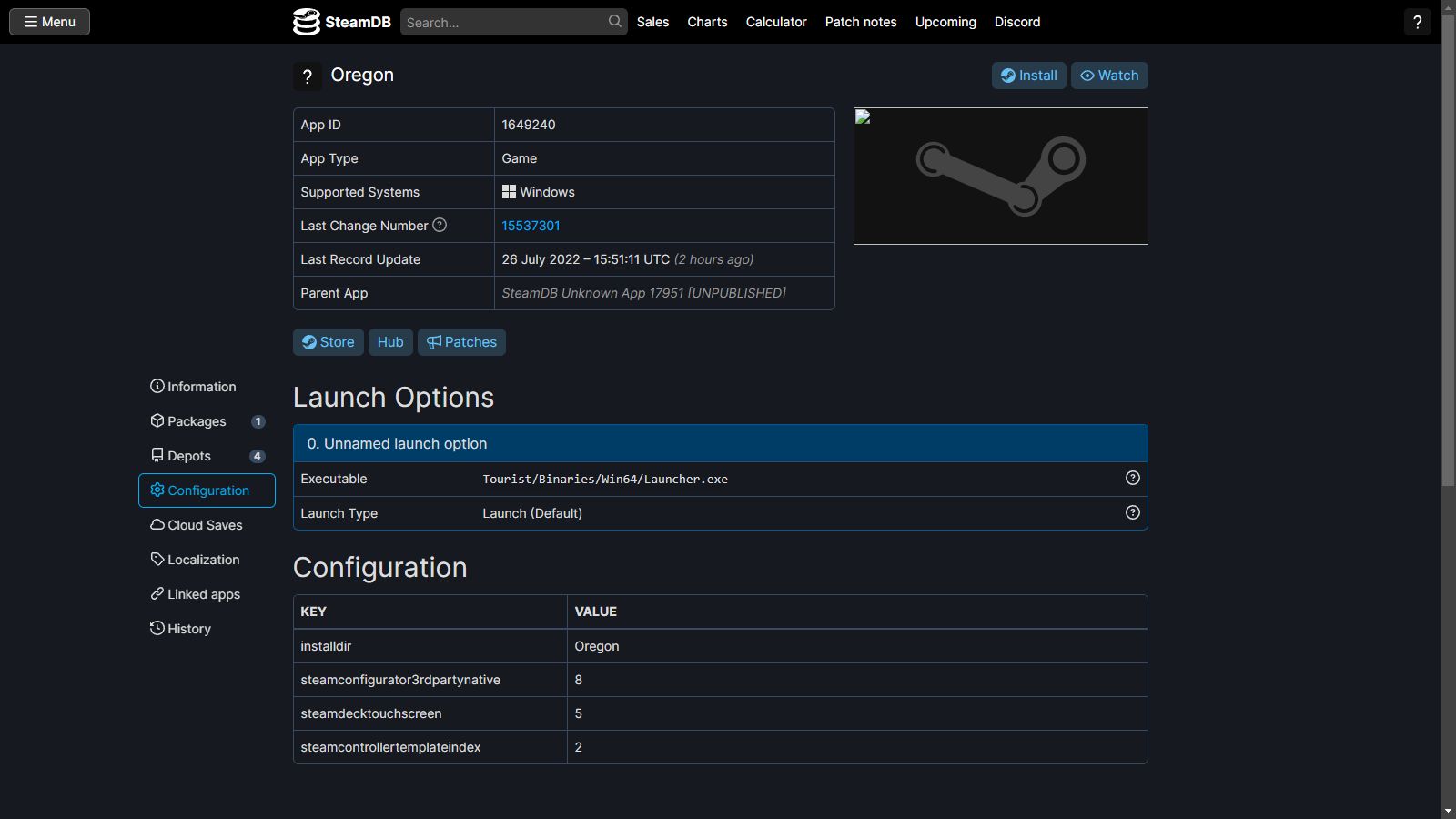Switch to the Cloud Saves section
The width and height of the screenshot is (1456, 819).
[205, 525]
